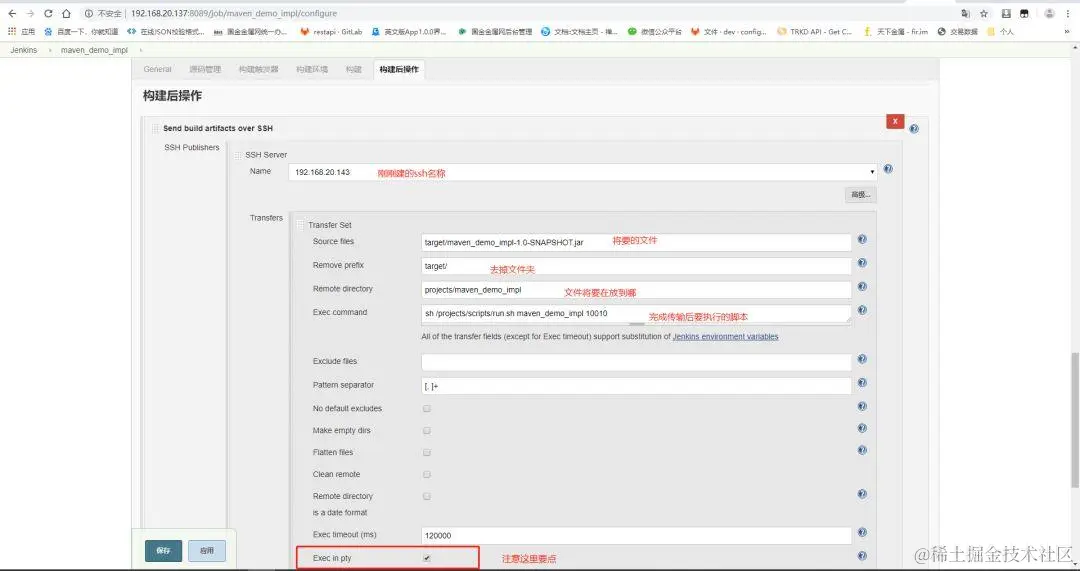Enable No default excludes checkbox
Viewport: 1080px width, 571px height.
[x=426, y=408]
